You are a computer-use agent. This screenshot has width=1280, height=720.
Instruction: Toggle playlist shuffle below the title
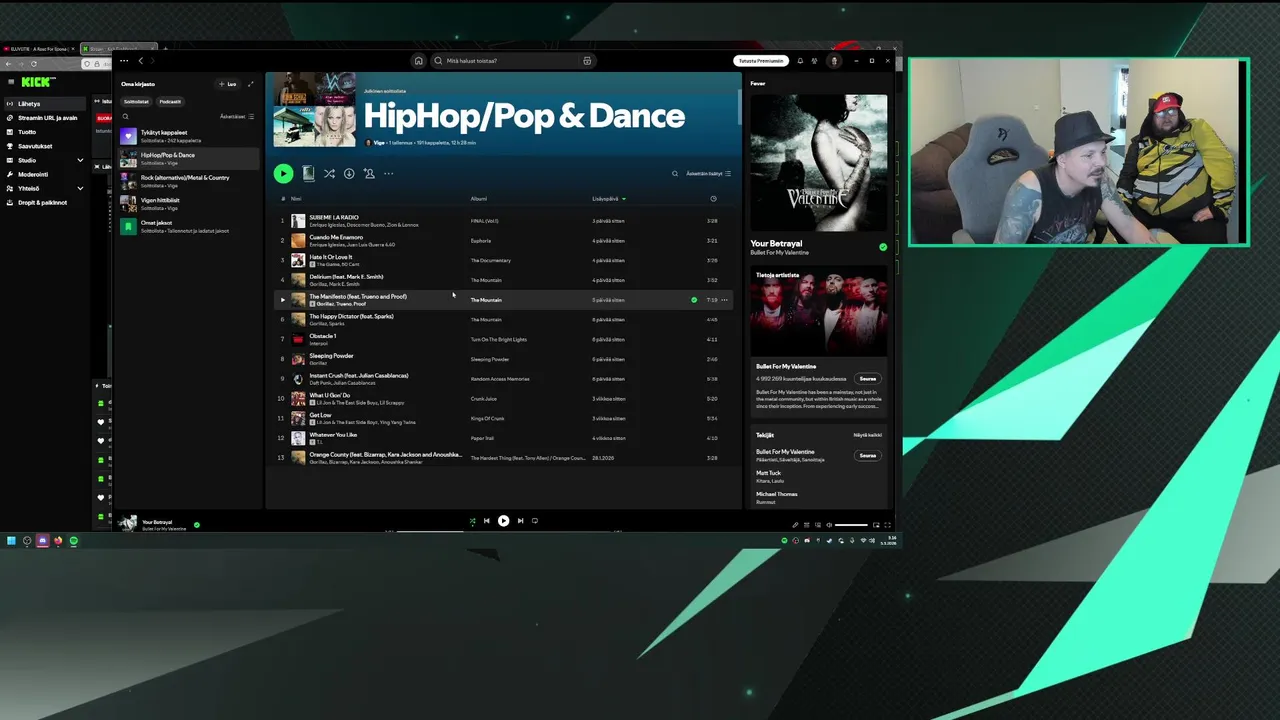(x=329, y=173)
